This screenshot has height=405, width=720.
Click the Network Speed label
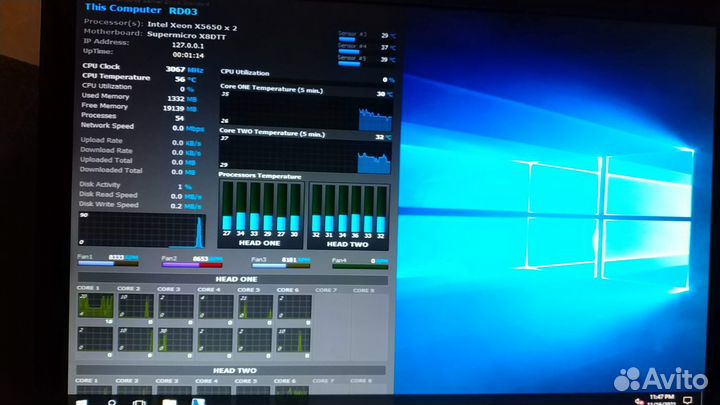pos(107,125)
